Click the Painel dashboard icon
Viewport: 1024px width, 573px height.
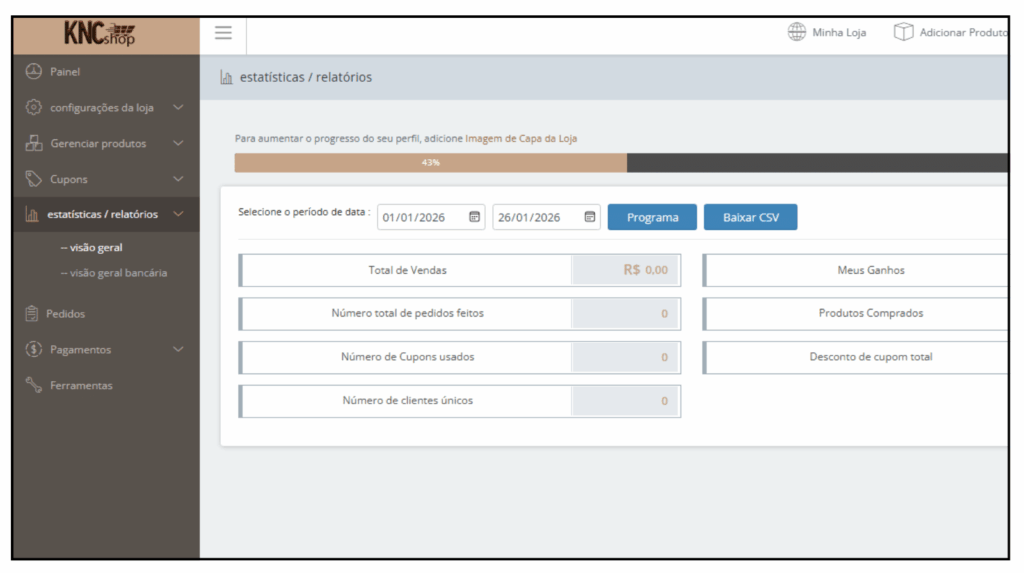point(33,72)
